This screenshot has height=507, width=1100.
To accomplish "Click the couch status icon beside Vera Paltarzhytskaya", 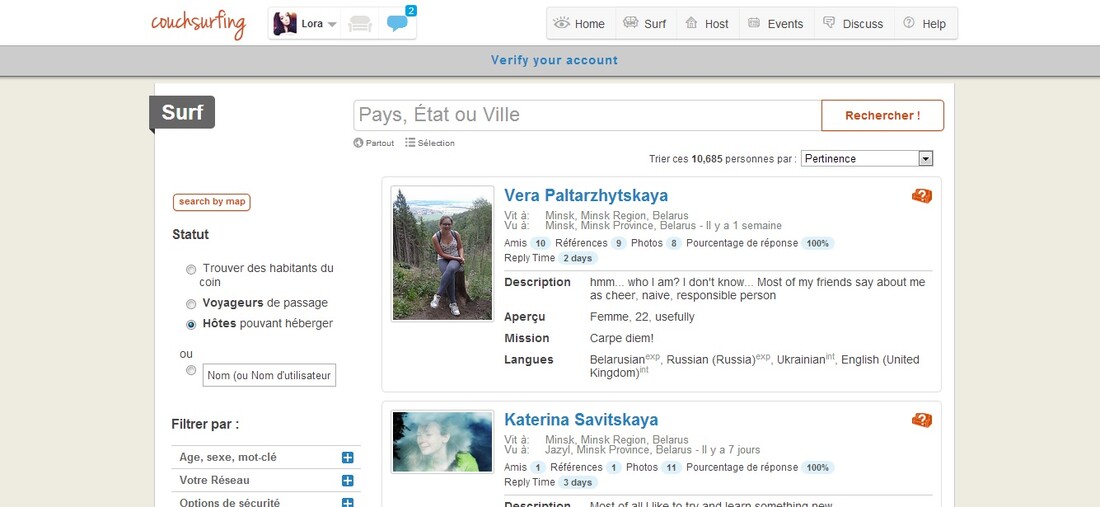I will pyautogui.click(x=921, y=196).
